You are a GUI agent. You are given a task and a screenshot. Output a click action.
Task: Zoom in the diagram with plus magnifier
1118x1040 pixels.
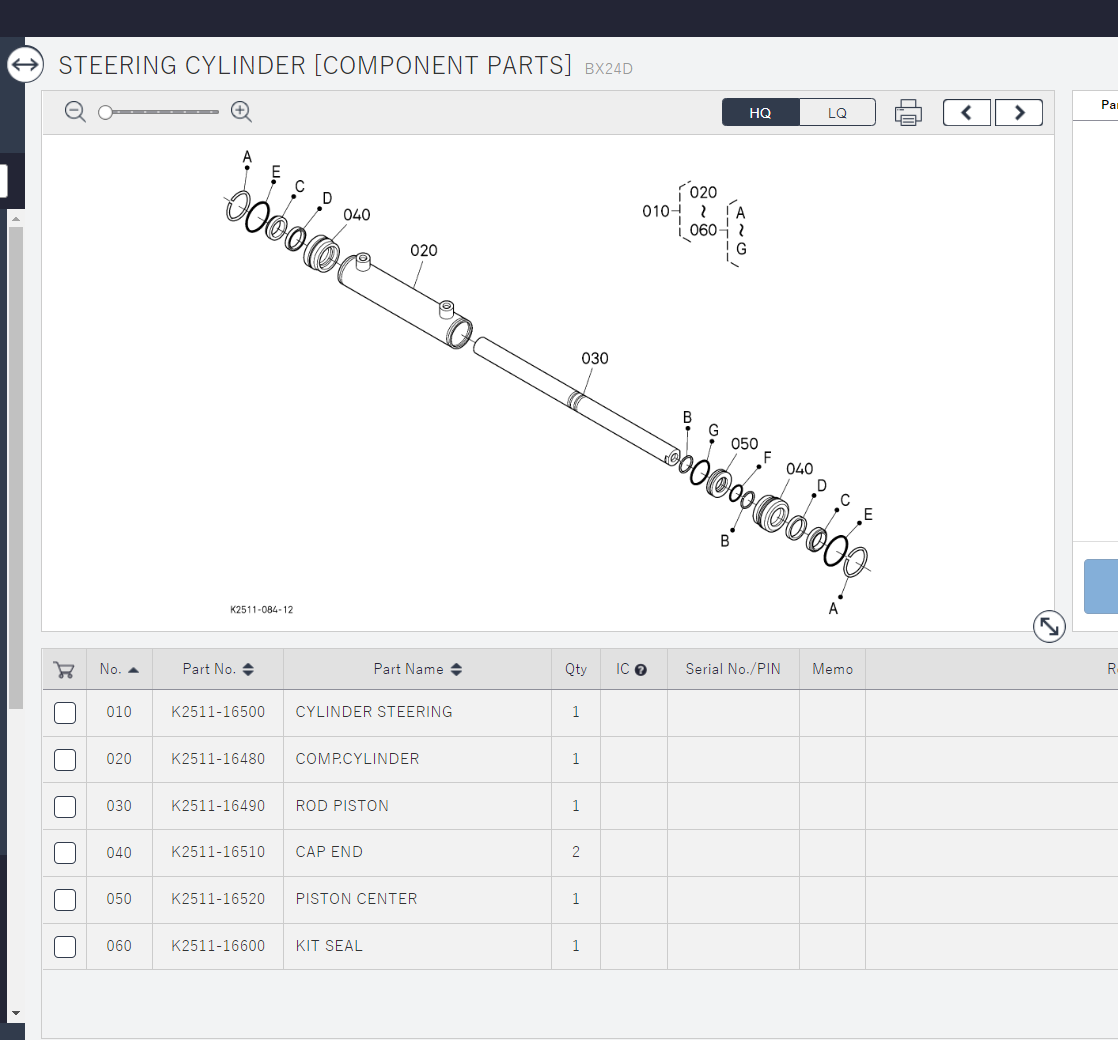pos(241,112)
